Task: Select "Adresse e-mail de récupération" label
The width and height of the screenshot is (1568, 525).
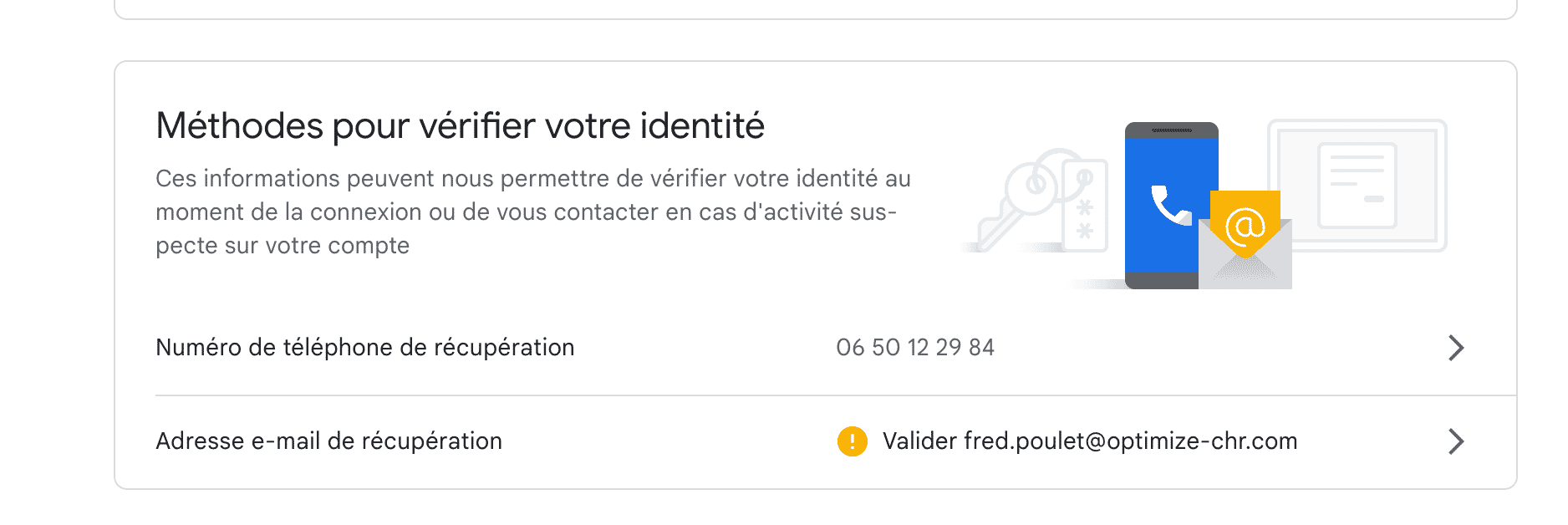Action: pyautogui.click(x=329, y=441)
